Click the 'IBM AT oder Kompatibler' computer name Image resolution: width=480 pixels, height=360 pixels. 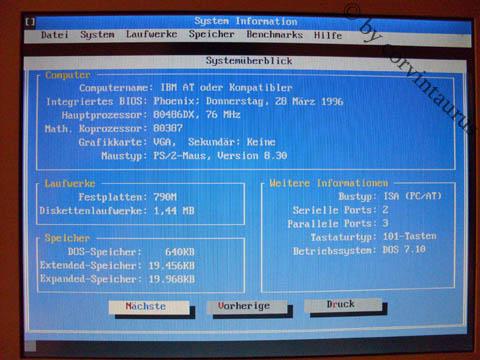click(226, 88)
